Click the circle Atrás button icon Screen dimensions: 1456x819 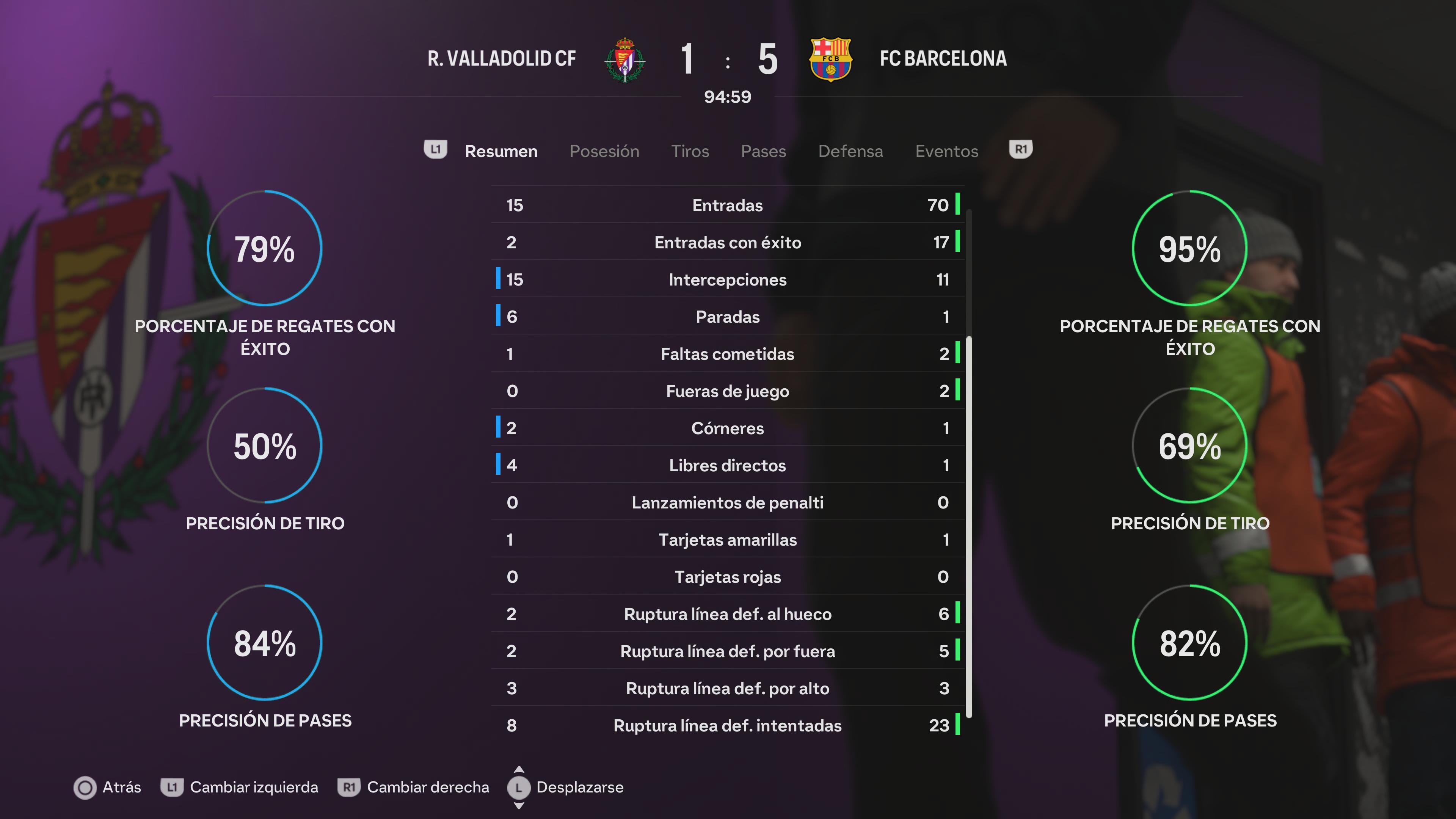pyautogui.click(x=85, y=788)
